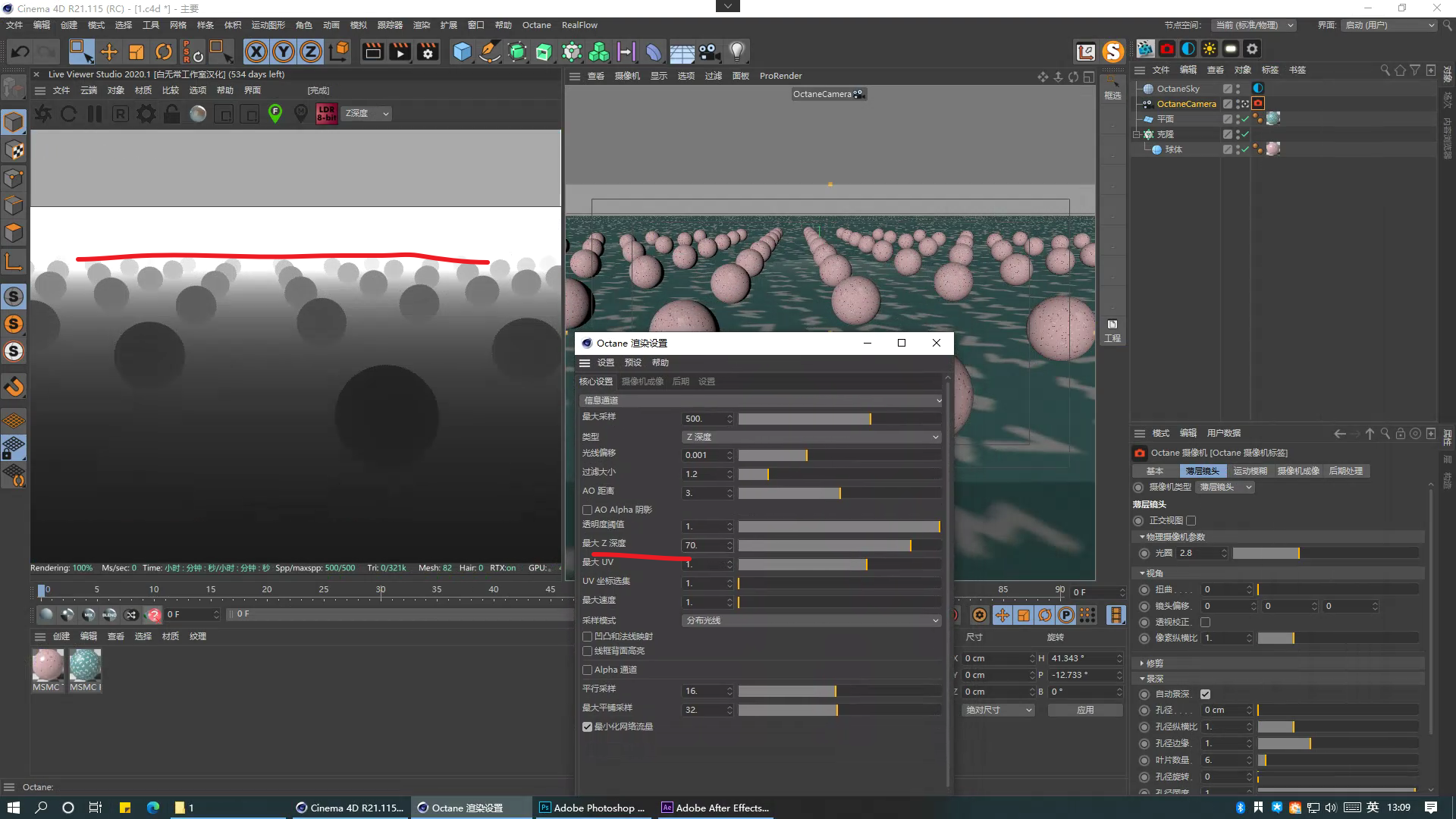Toggle Z axis lock
Image resolution: width=1456 pixels, height=819 pixels.
311,52
